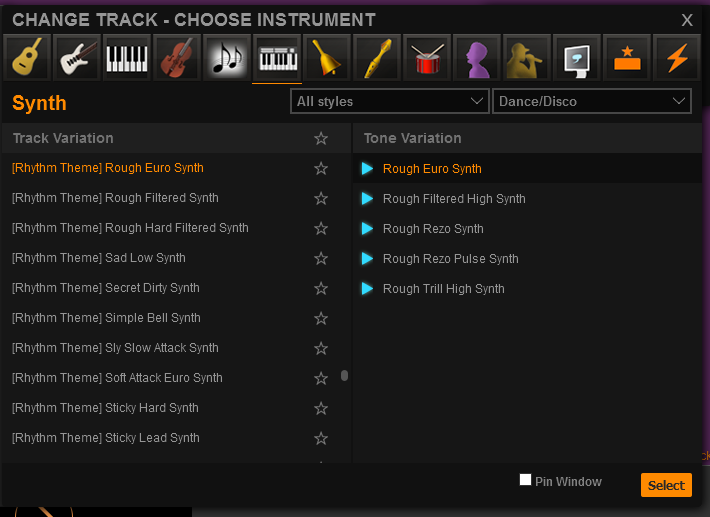Pick the red drum percussion icon
This screenshot has height=517, width=710.
[427, 57]
